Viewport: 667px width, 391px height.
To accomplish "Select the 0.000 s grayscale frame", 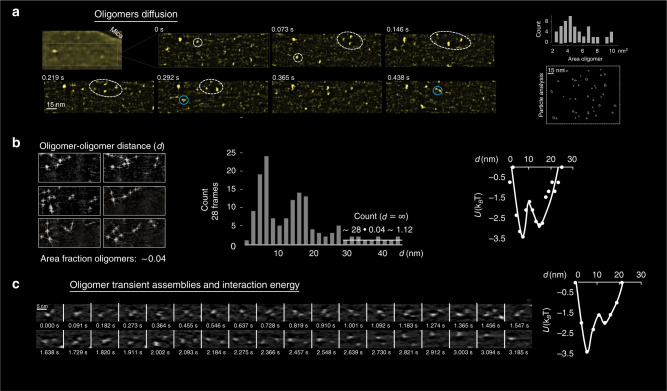I will pos(49,313).
